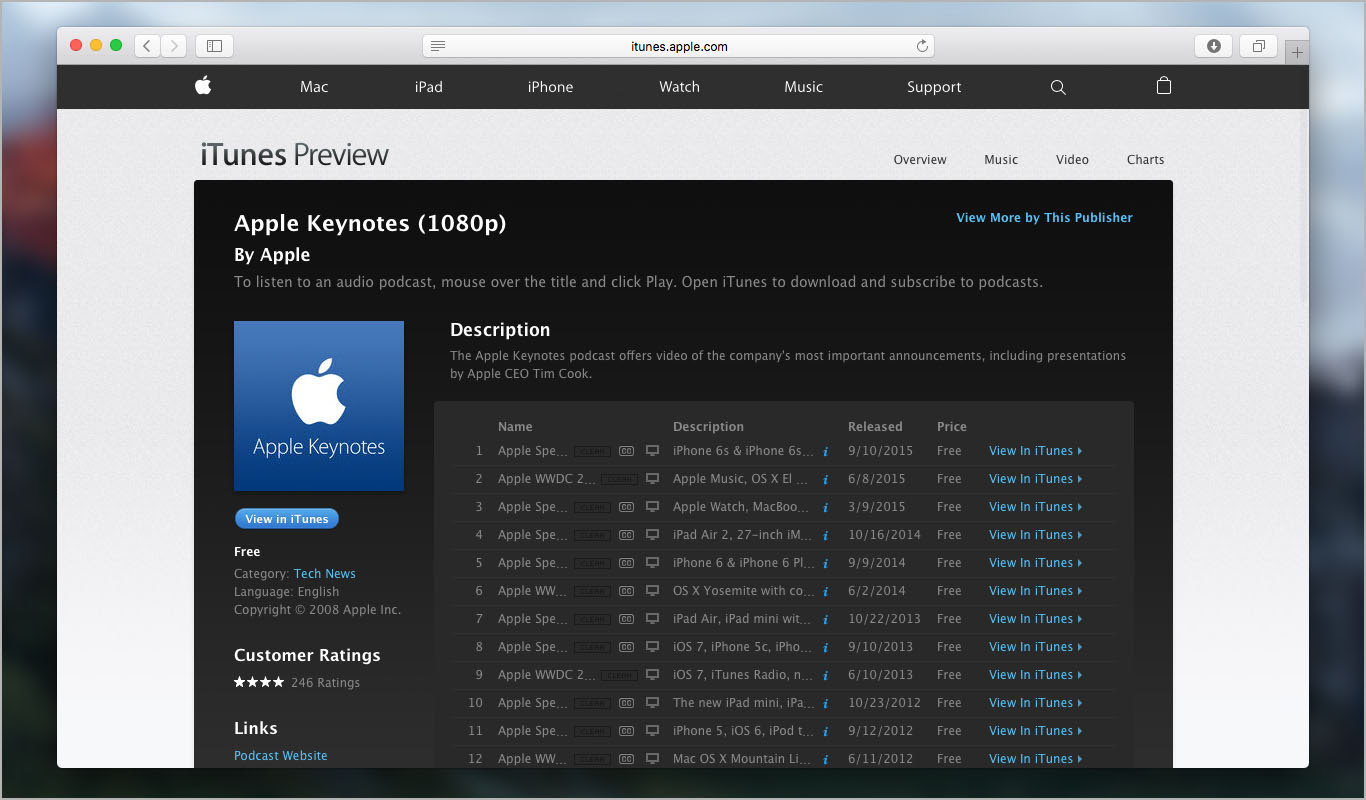Click the video monitor icon in row 11
This screenshot has width=1366, height=800.
(x=653, y=731)
